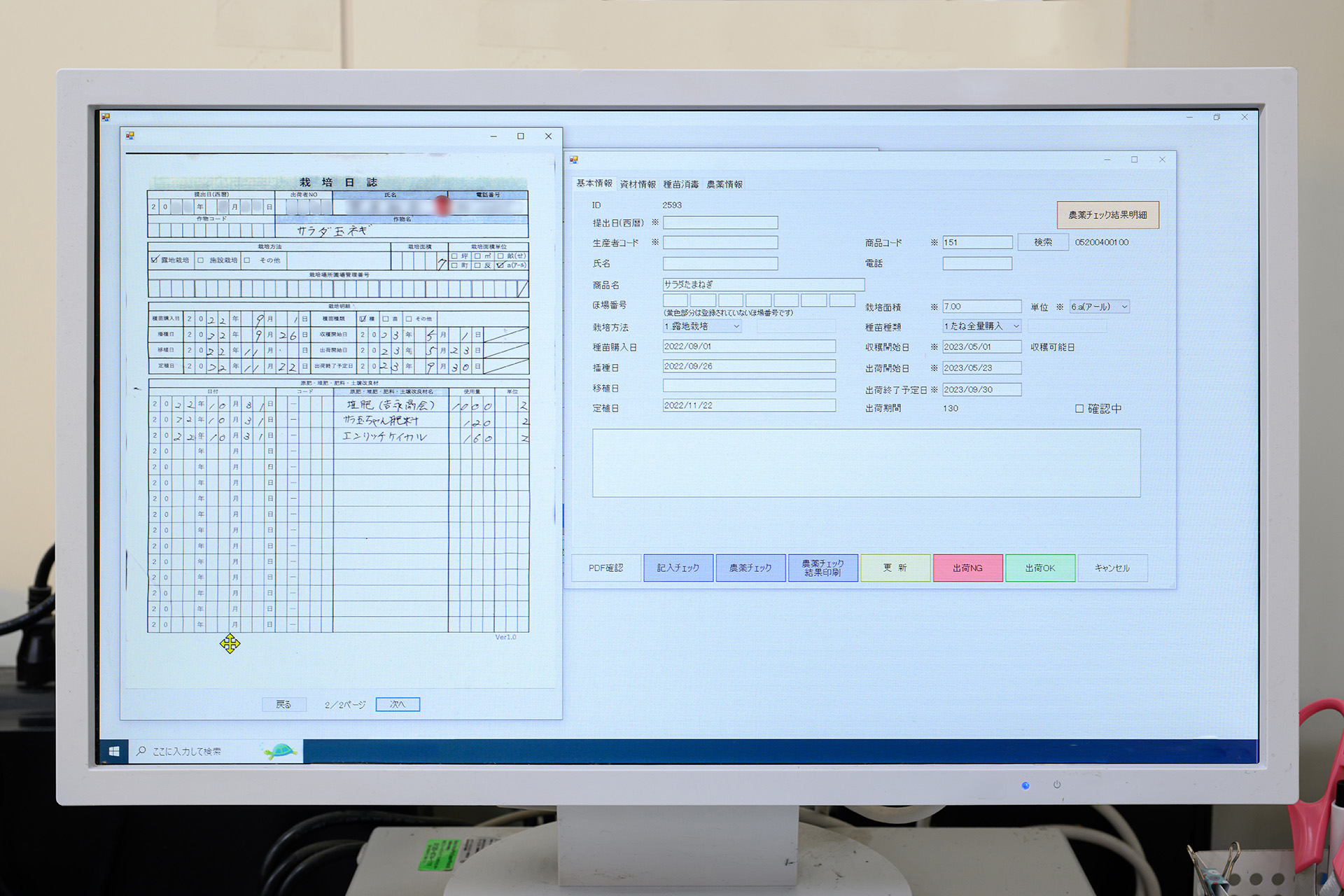Click the 更新 button
The width and height of the screenshot is (1344, 896).
point(895,568)
